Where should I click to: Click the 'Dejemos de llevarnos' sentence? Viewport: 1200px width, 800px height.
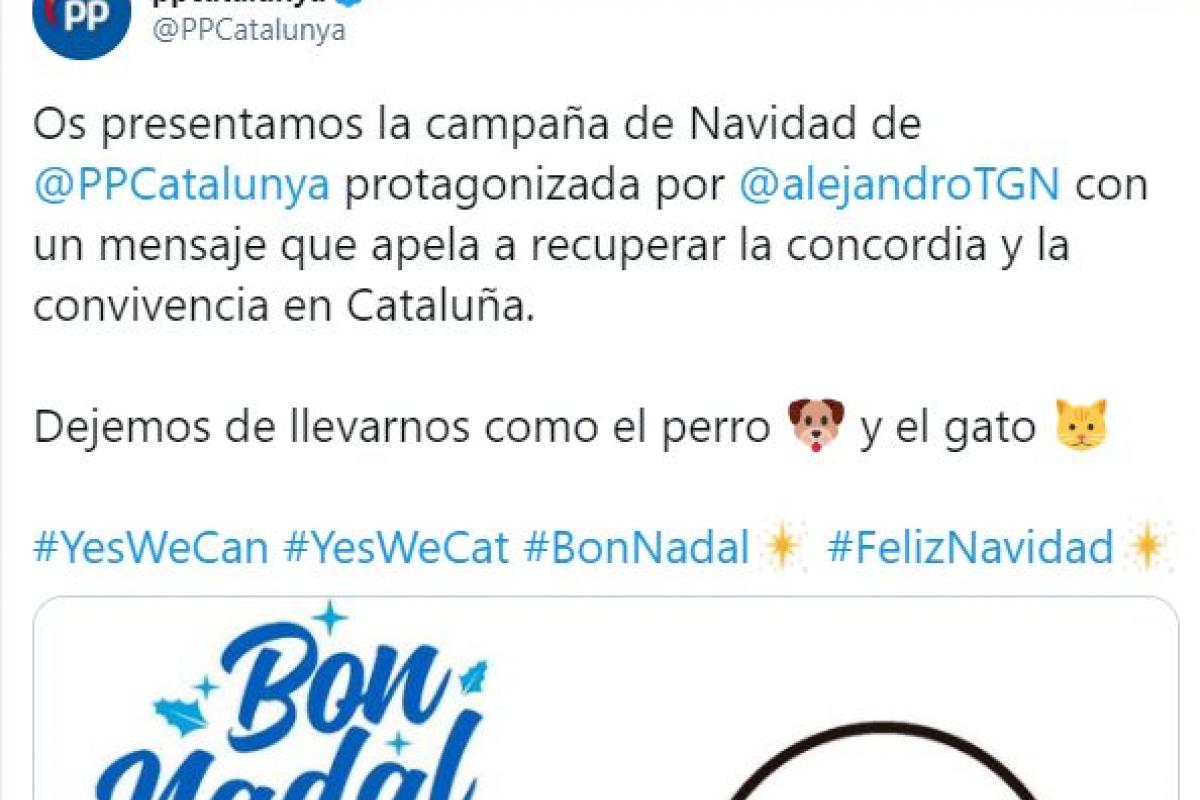(x=572, y=426)
